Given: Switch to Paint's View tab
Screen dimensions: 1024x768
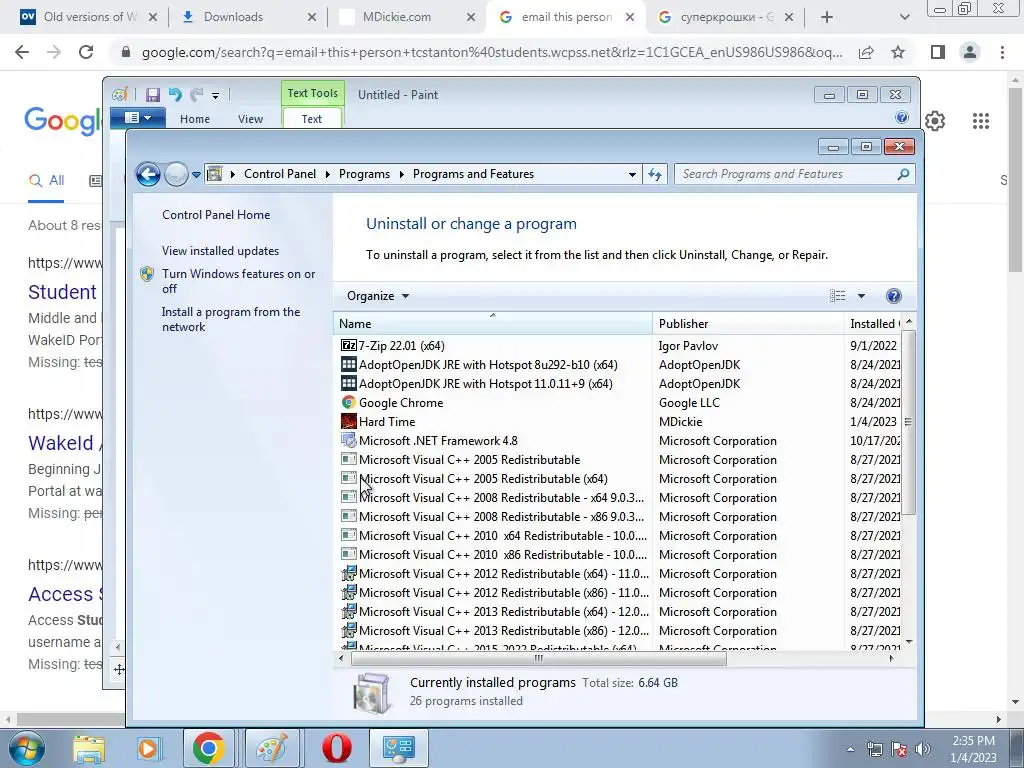Looking at the screenshot, I should coord(250,119).
